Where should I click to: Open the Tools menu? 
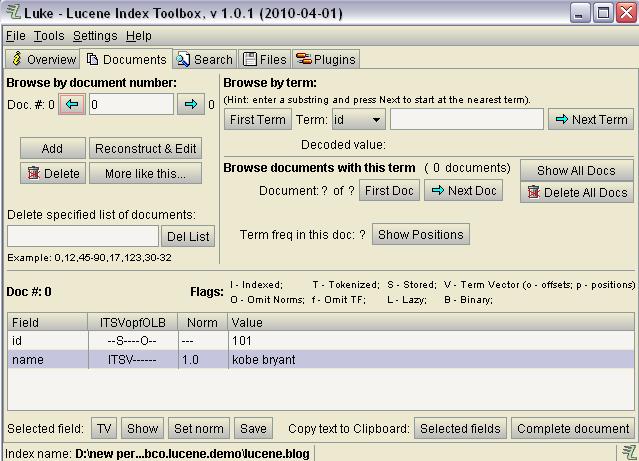coord(49,36)
